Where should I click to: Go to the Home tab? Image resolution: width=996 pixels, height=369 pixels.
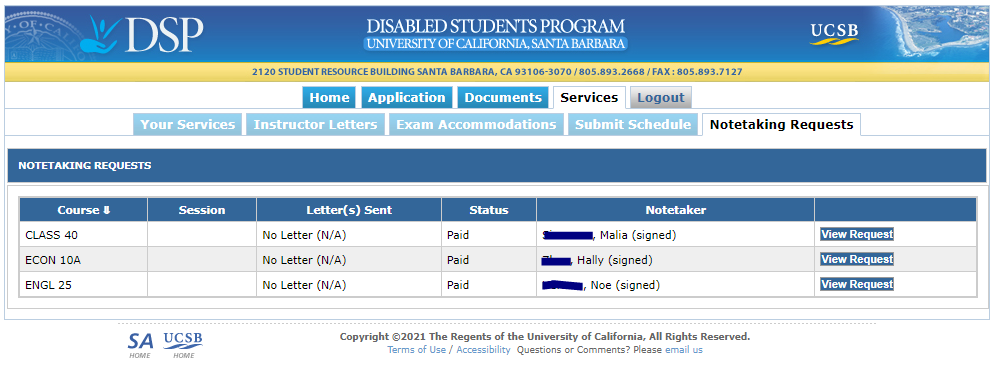[x=329, y=98]
